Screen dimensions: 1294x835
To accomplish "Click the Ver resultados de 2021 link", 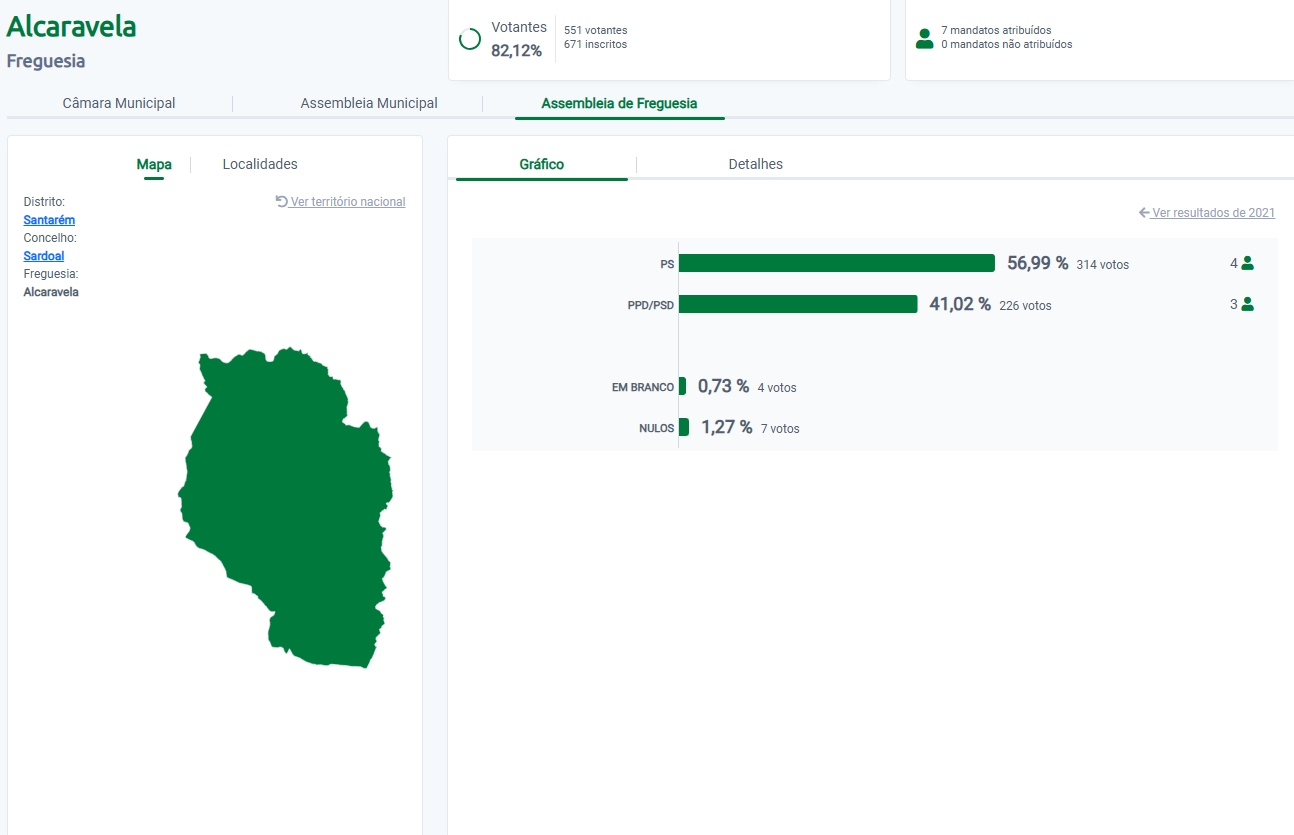I will click(x=1213, y=213).
